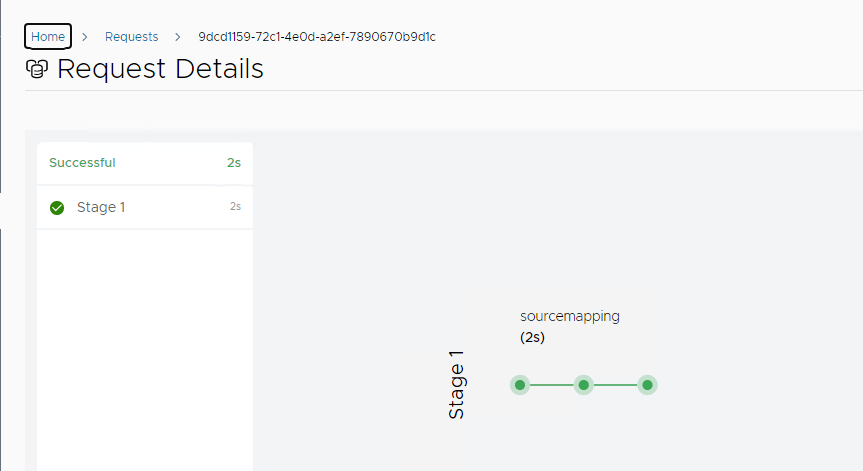Click the Request Details header icon
The image size is (863, 471).
tap(37, 69)
